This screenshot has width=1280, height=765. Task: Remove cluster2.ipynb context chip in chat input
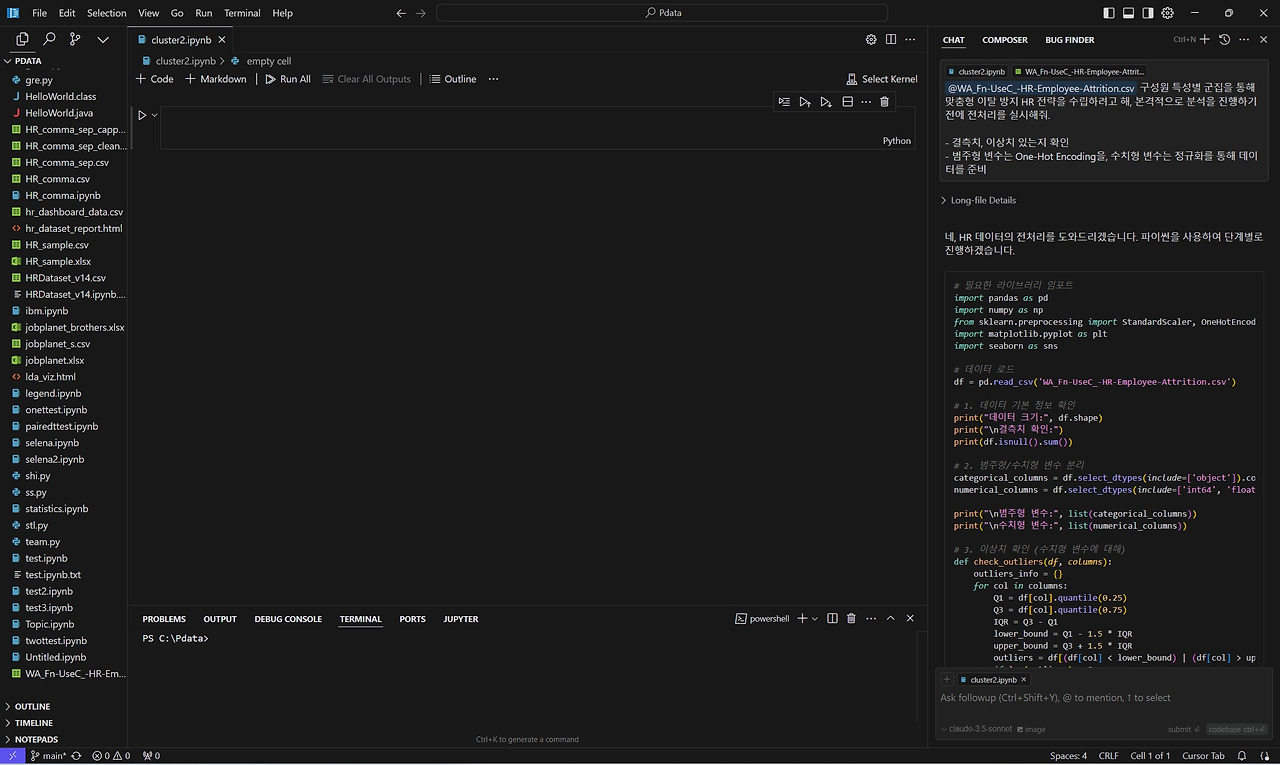click(1023, 680)
